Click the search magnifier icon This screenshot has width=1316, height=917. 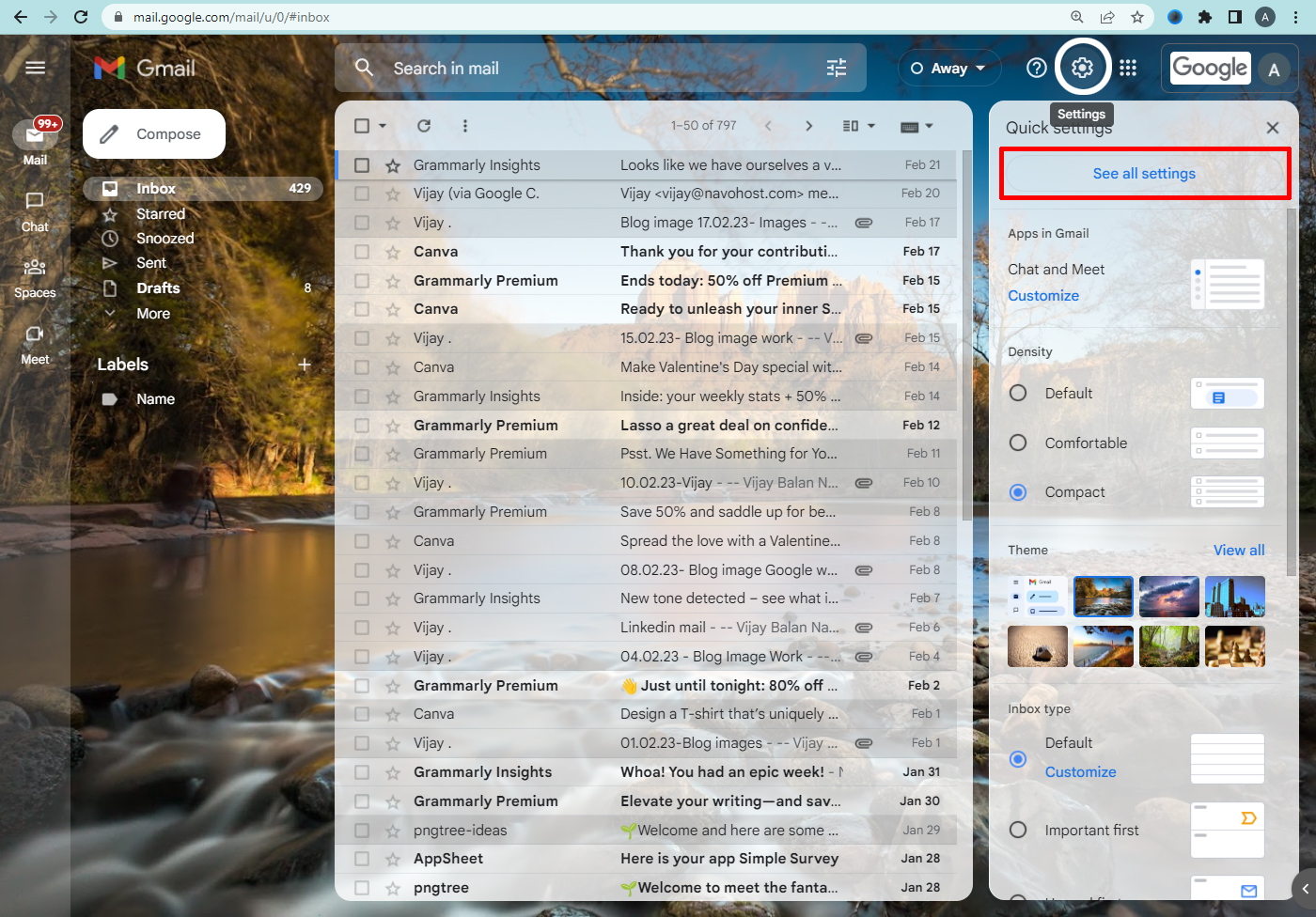coord(364,68)
